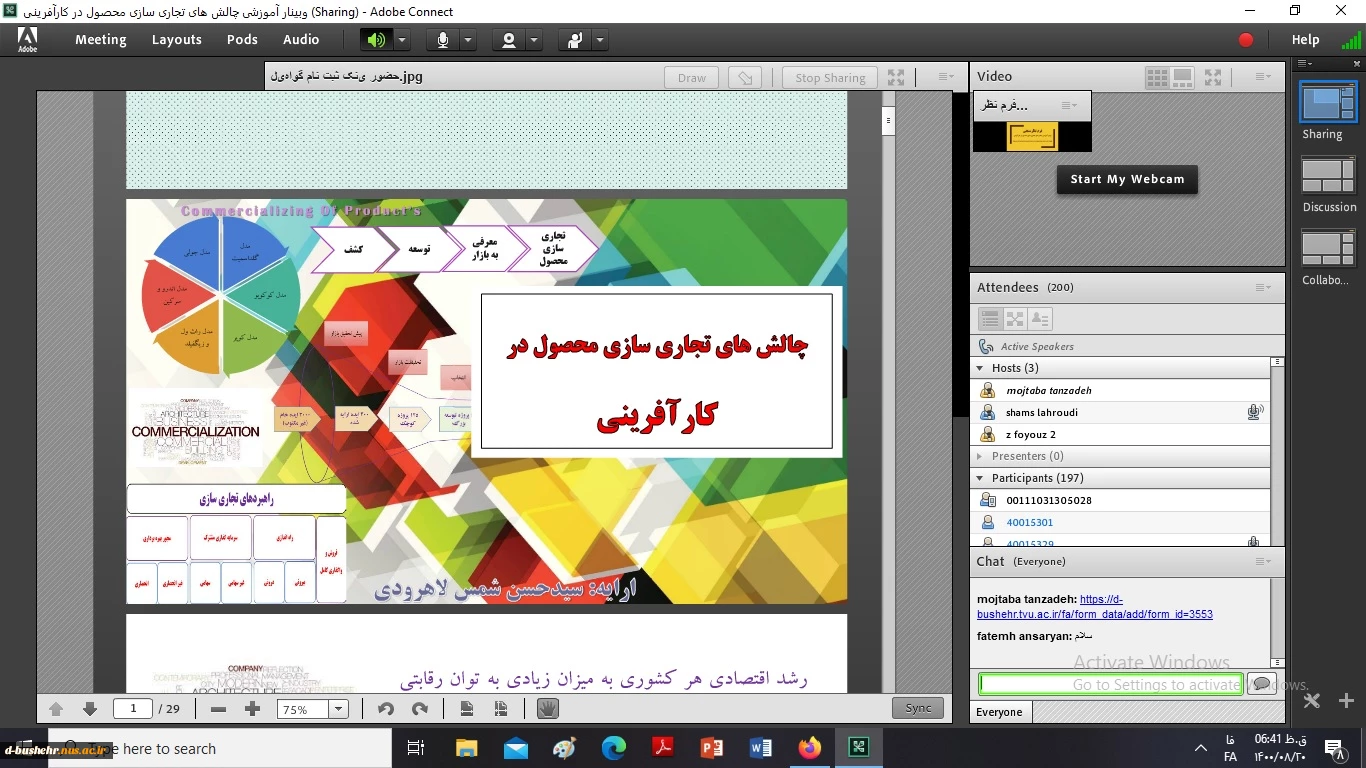
Task: Select the Everyone chat tab
Action: [1000, 712]
